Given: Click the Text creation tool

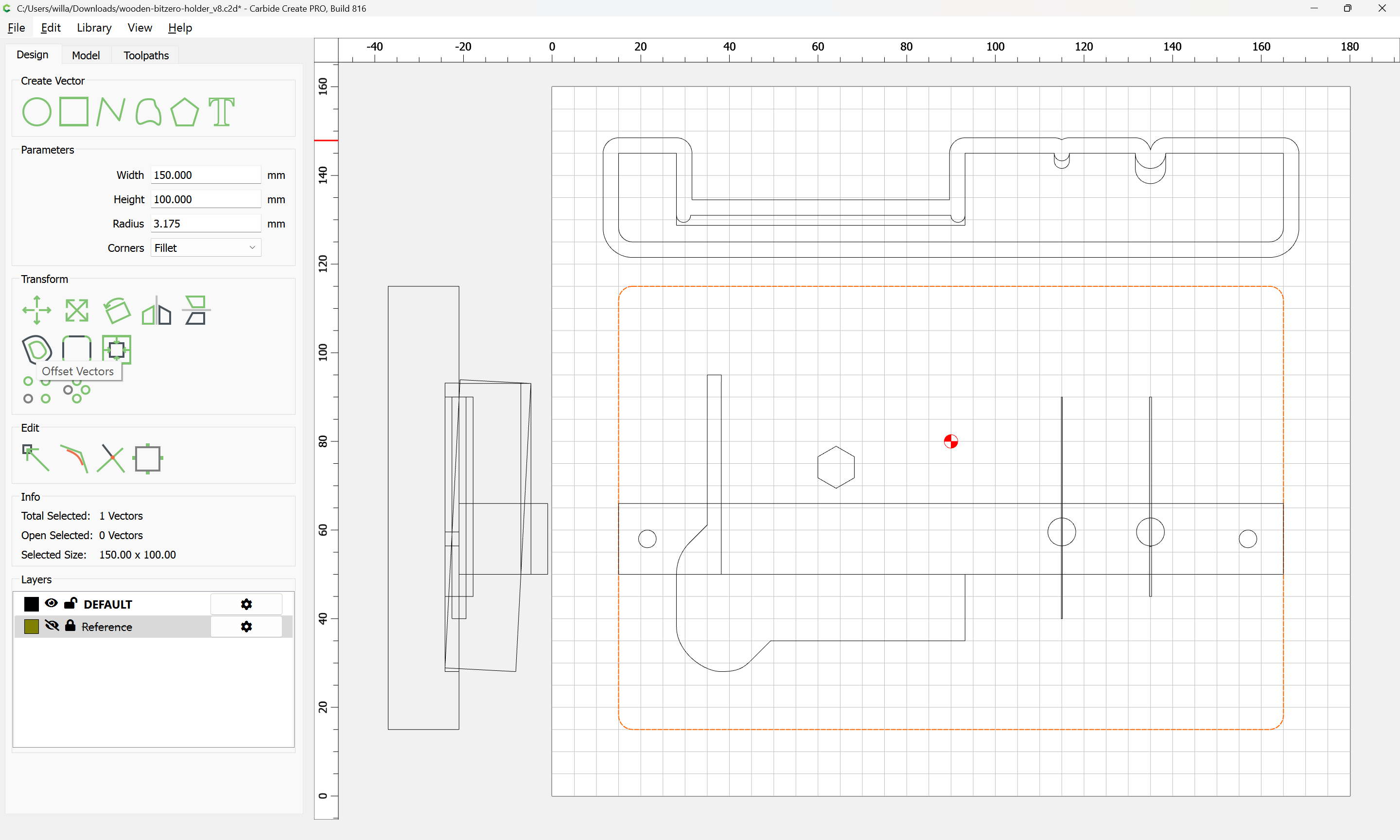Looking at the screenshot, I should tap(221, 111).
